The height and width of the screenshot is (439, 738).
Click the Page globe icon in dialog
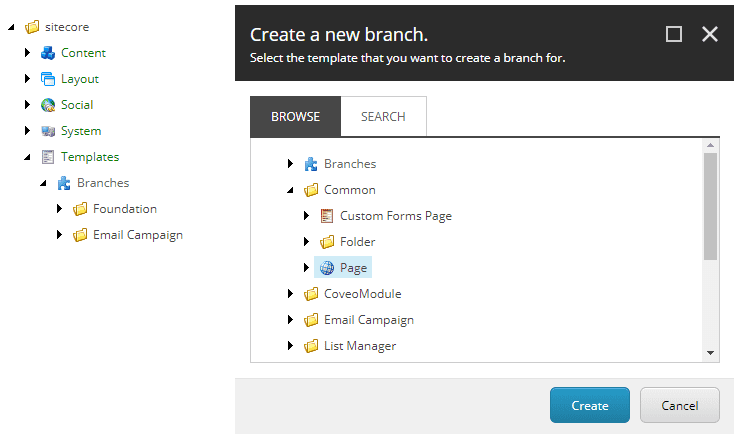[327, 268]
